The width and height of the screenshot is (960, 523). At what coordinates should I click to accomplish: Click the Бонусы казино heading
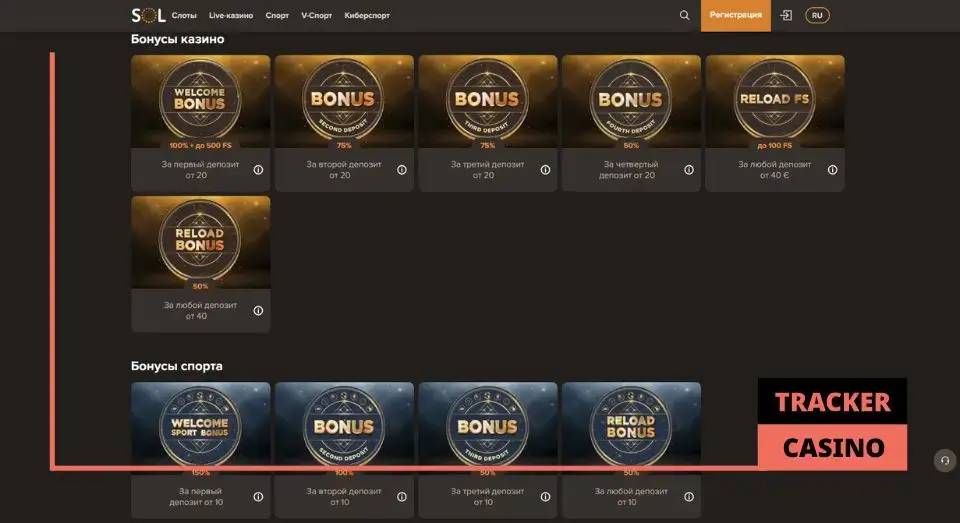click(x=178, y=39)
